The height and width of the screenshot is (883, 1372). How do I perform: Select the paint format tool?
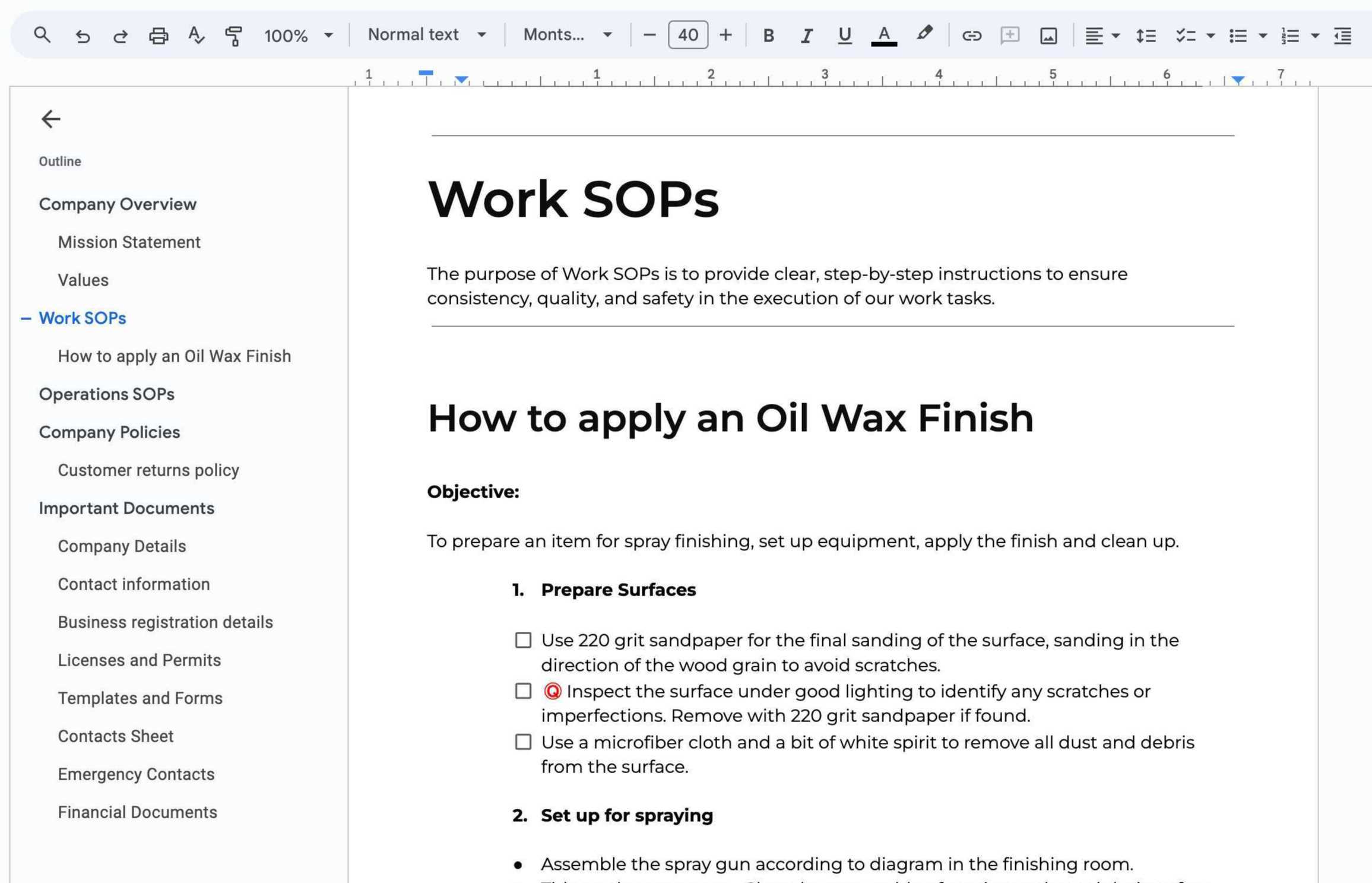point(233,36)
